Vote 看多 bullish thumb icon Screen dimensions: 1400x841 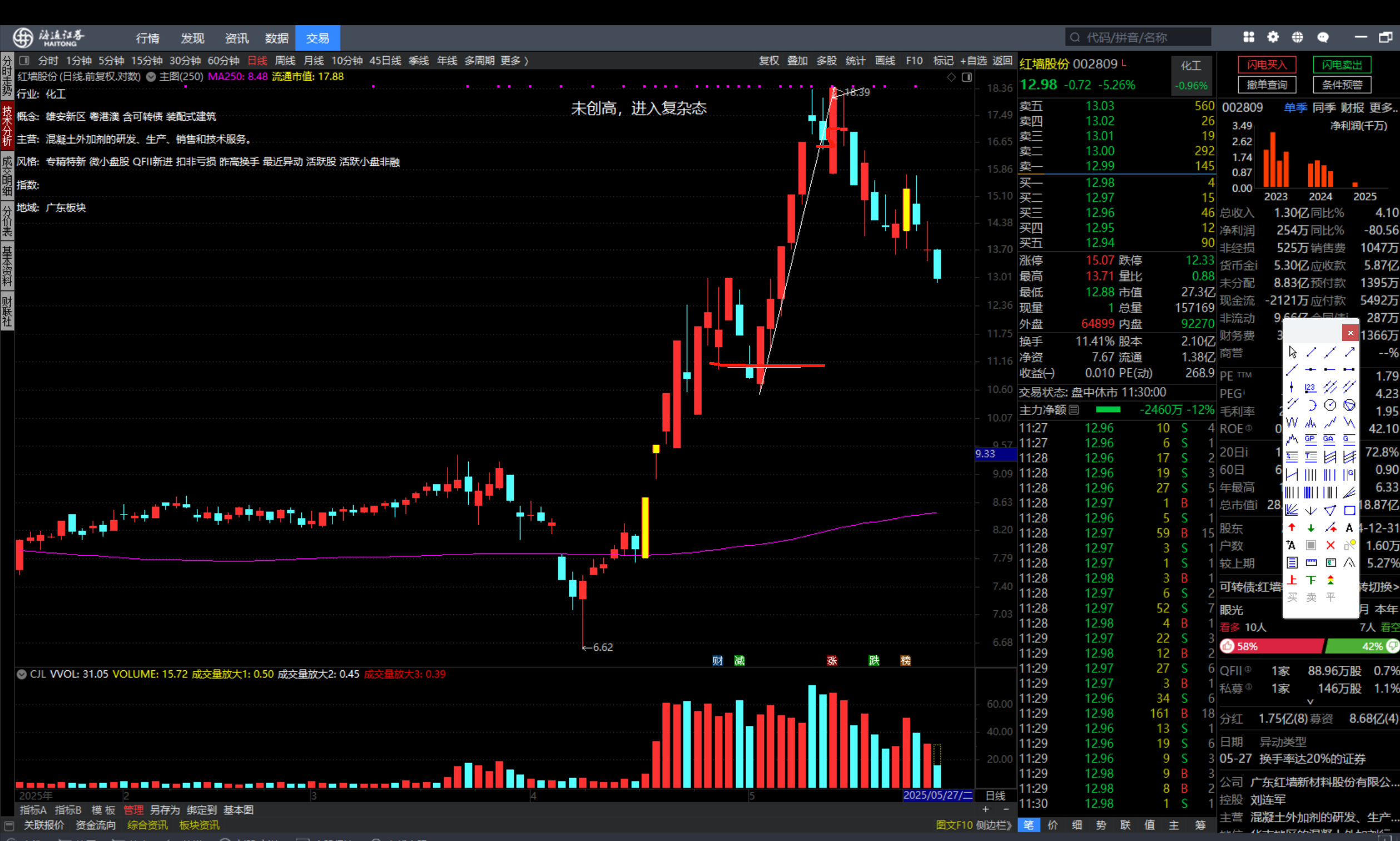point(1227,646)
